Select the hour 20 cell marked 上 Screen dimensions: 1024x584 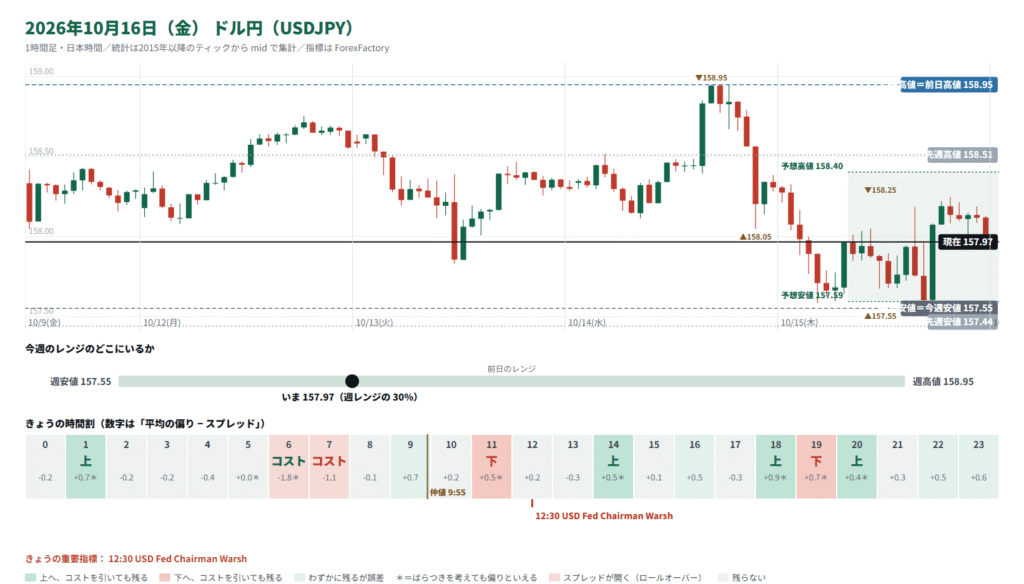click(x=857, y=466)
